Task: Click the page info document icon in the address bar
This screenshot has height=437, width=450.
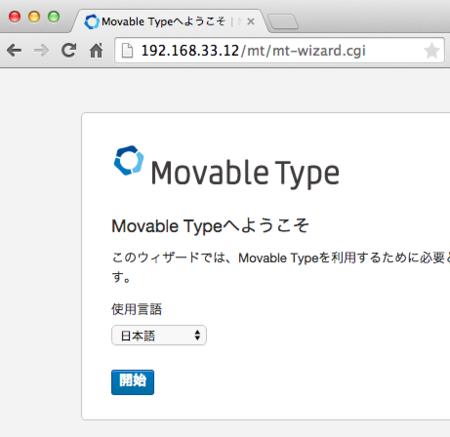Action: tap(127, 51)
